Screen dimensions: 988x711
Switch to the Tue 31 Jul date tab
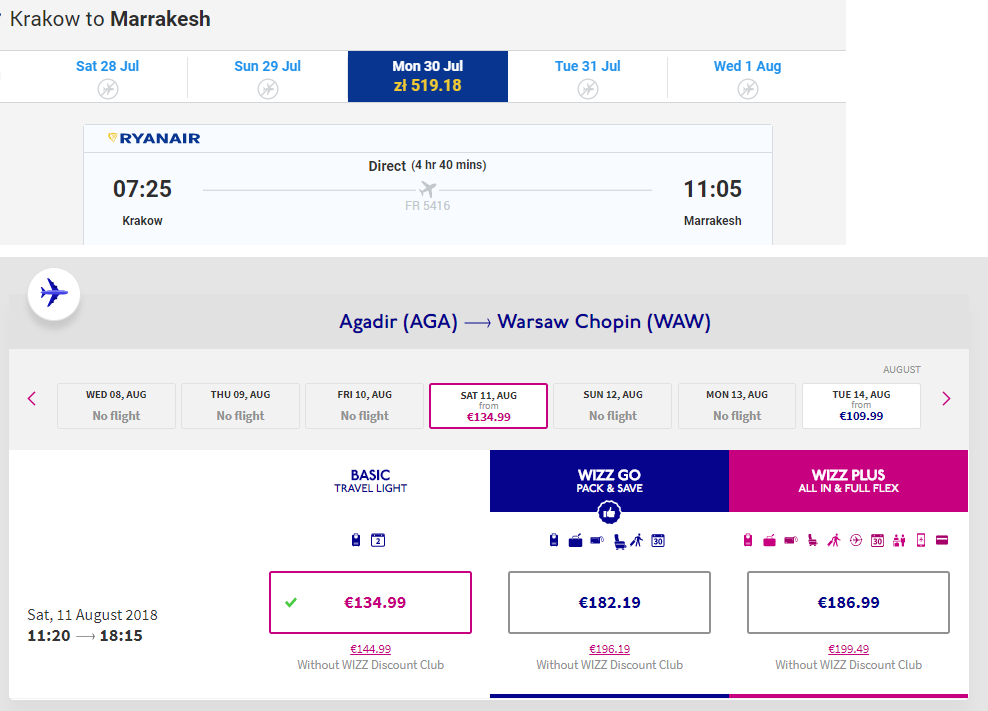point(588,76)
